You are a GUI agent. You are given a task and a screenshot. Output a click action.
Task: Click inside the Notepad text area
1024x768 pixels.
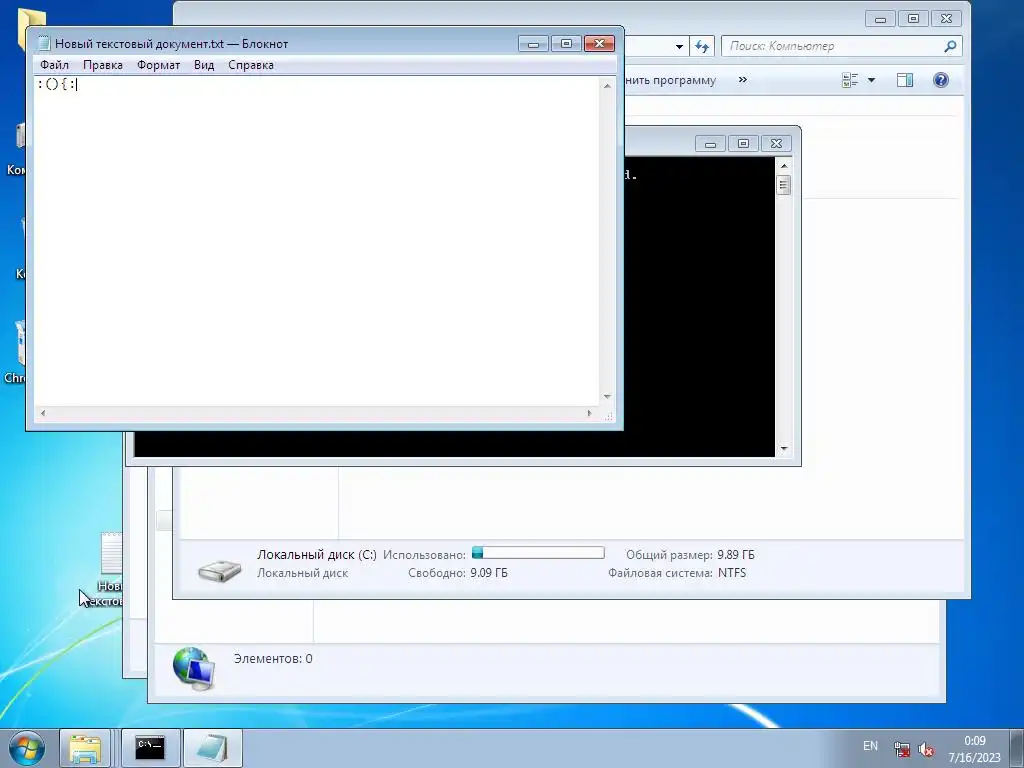click(317, 242)
